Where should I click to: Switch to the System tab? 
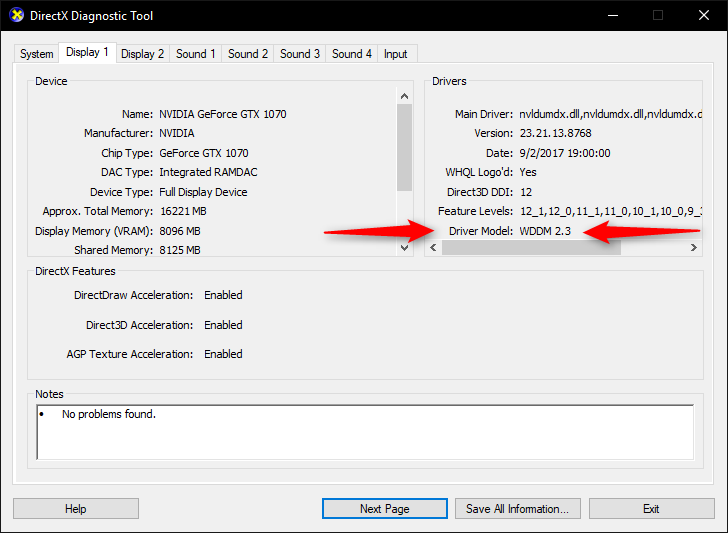pos(36,54)
